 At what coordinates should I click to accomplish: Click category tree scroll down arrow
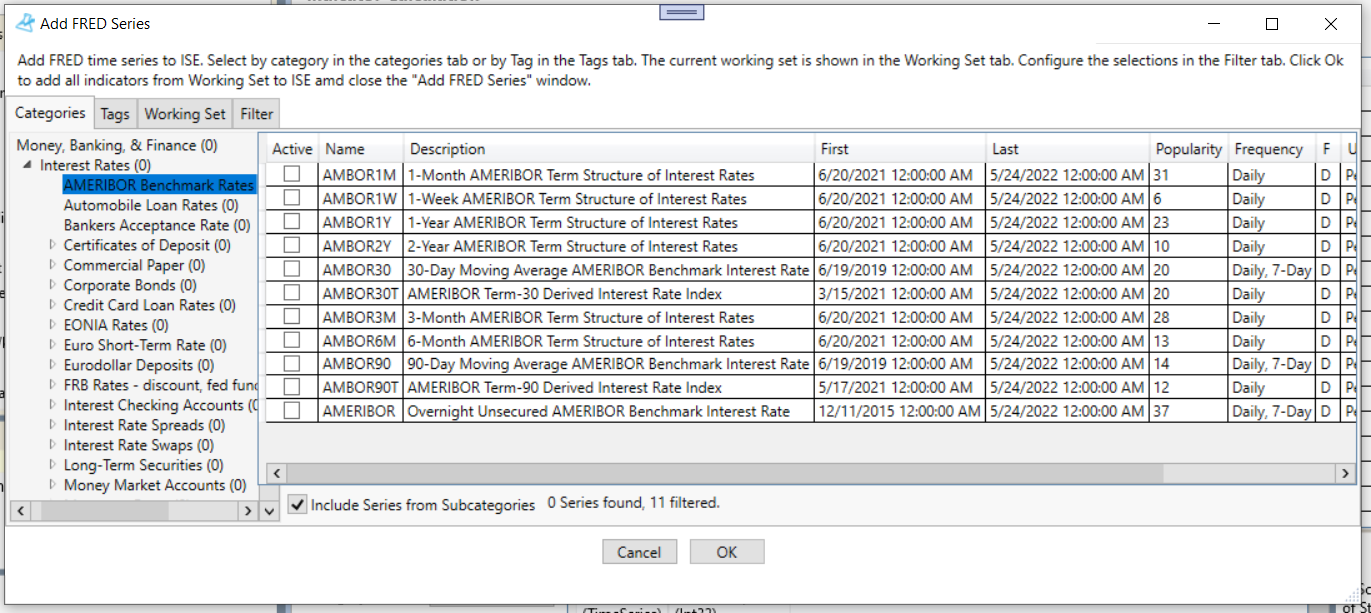(x=267, y=511)
